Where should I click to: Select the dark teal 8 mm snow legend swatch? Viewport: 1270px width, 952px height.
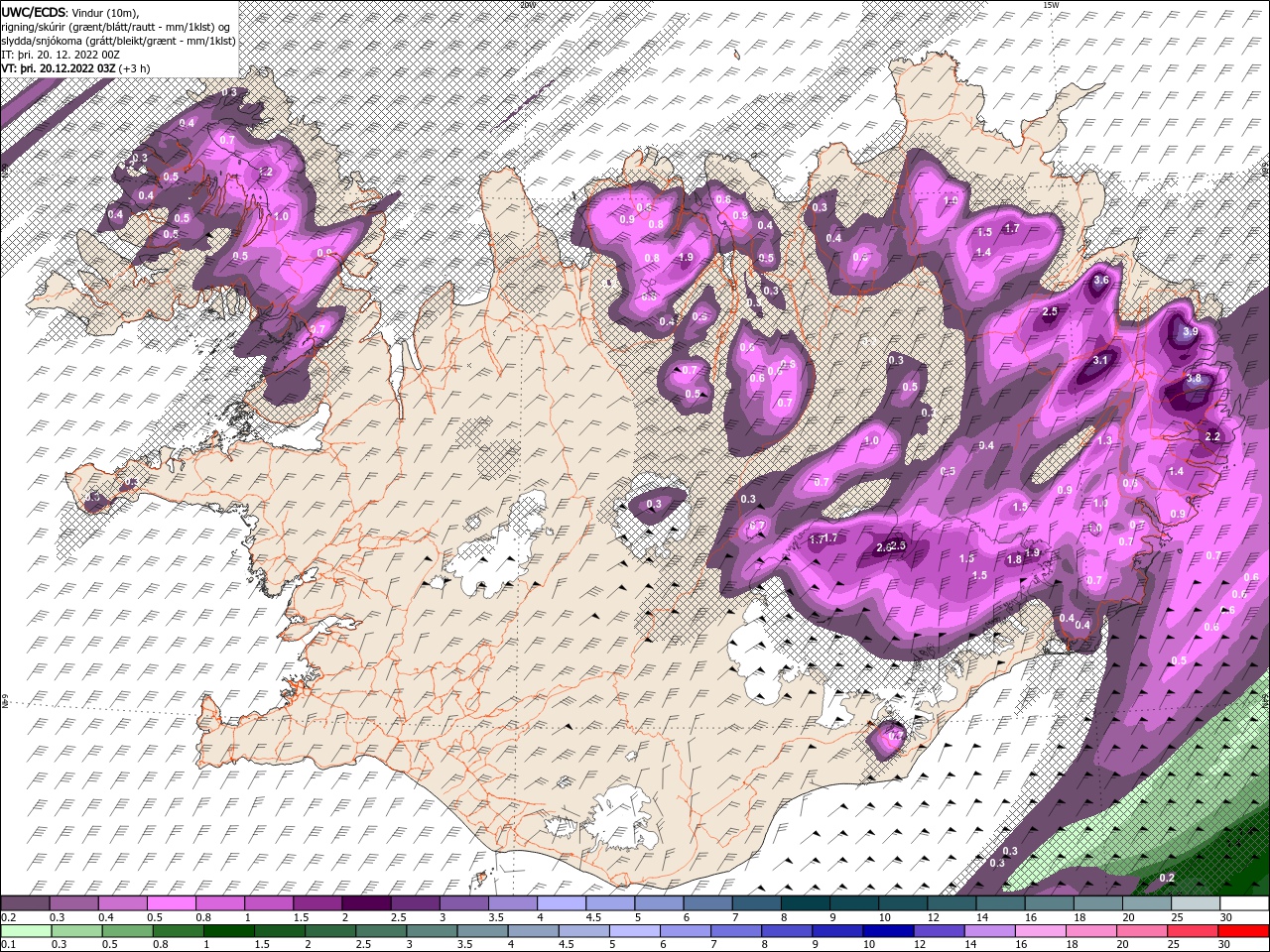[x=806, y=903]
